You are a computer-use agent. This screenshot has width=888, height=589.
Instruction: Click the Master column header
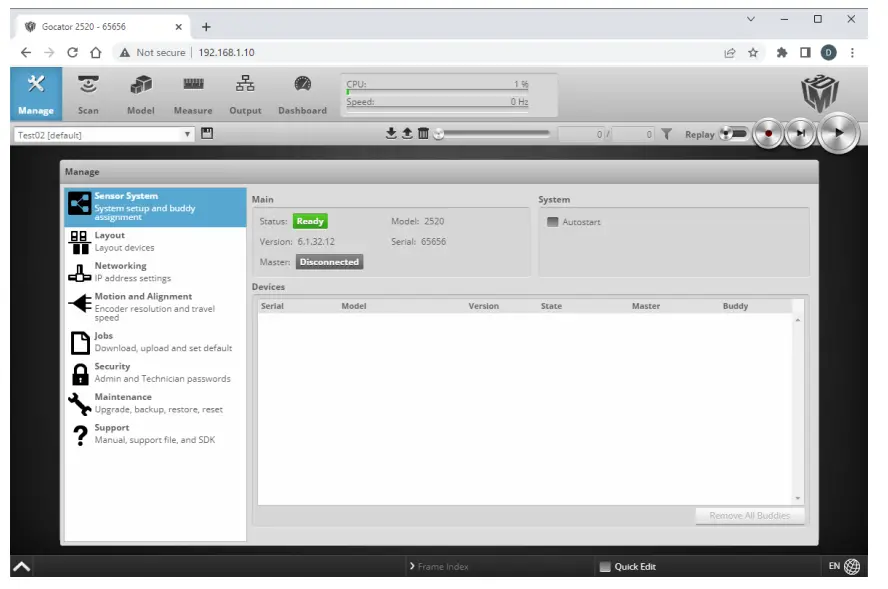[x=646, y=306]
